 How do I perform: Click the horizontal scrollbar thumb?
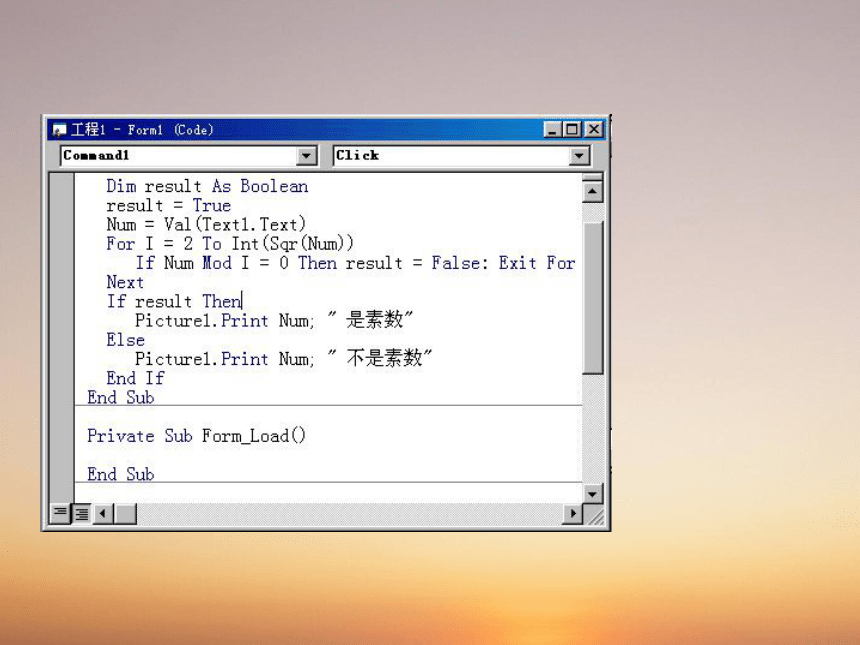coord(125,514)
